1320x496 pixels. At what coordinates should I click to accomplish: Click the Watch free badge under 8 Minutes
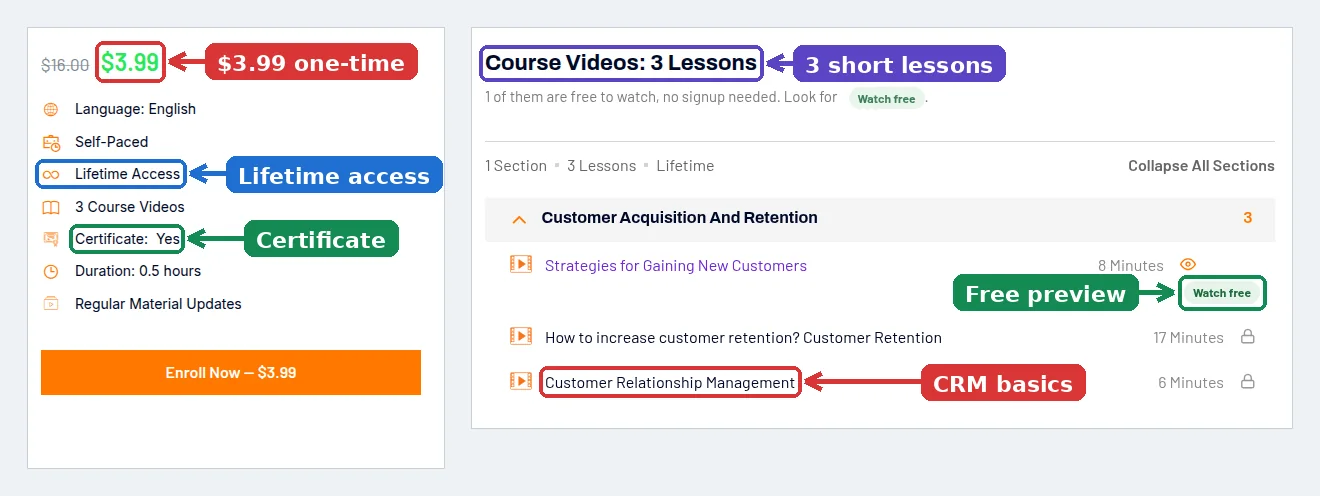1222,293
